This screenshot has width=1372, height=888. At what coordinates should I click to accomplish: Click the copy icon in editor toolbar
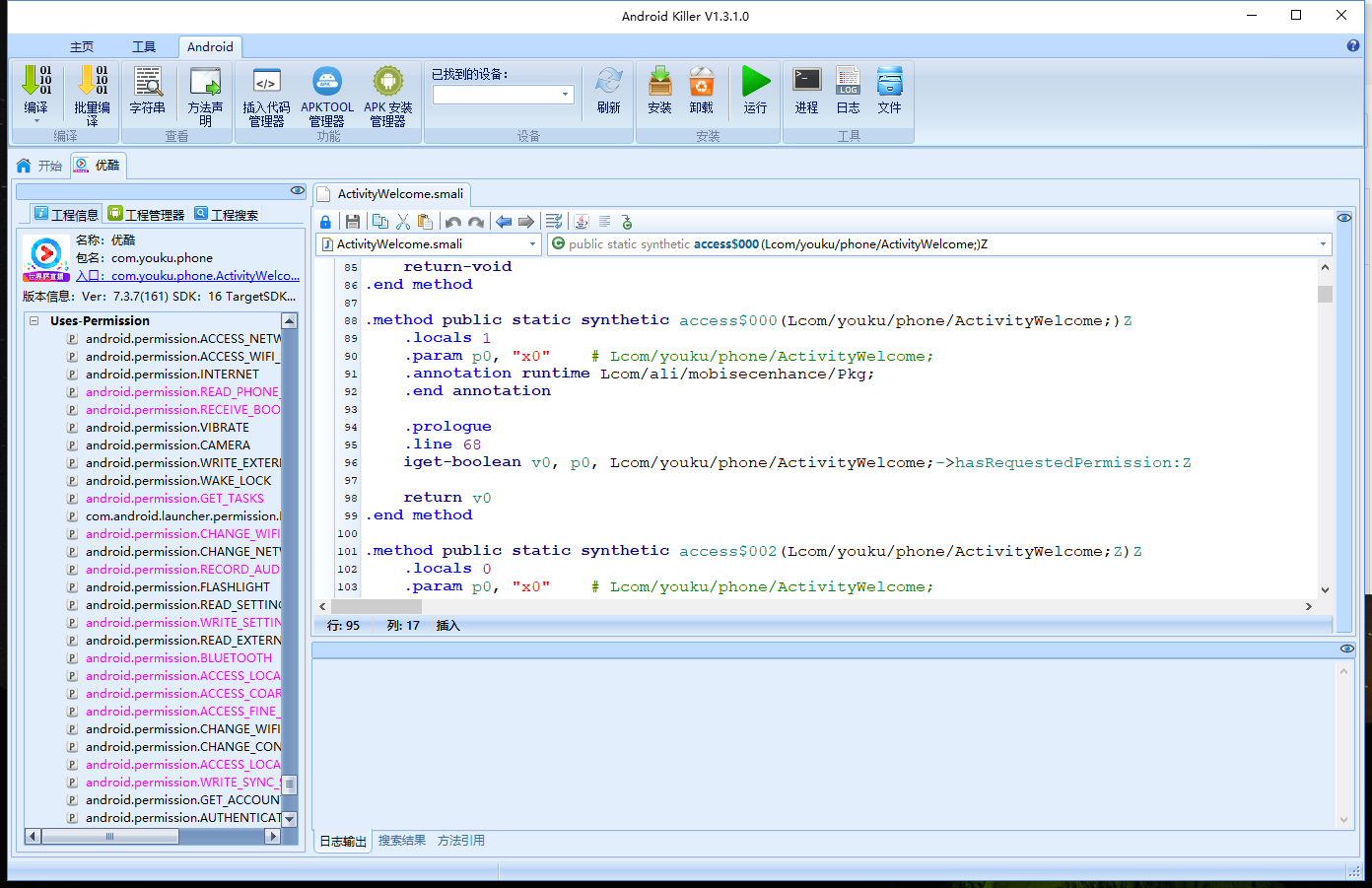click(x=380, y=222)
